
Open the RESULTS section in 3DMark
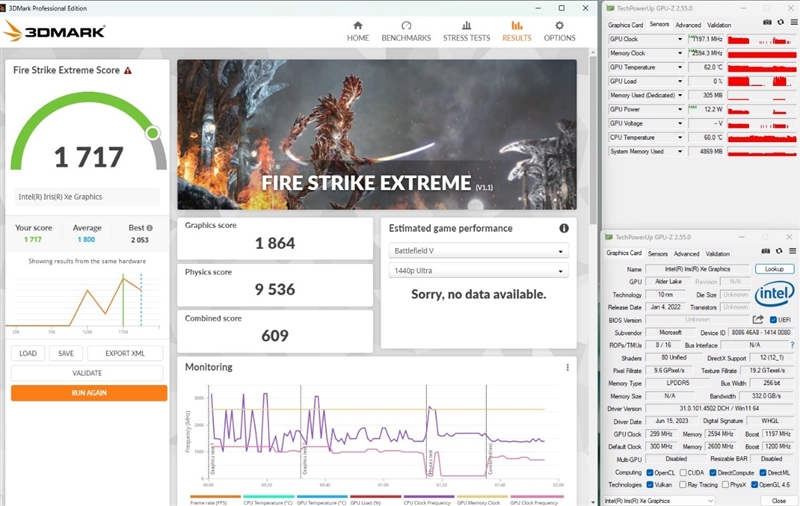(x=517, y=32)
